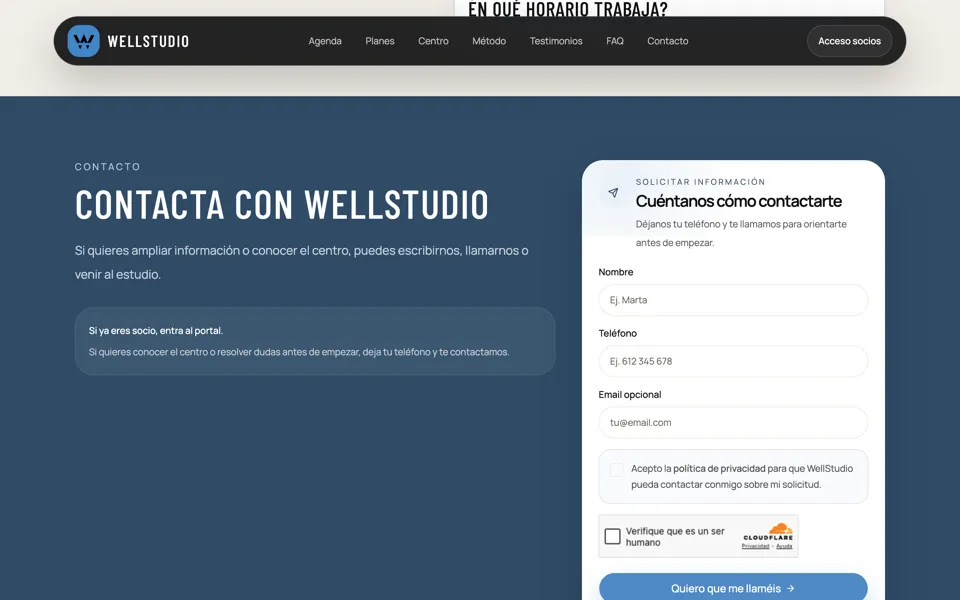The height and width of the screenshot is (600, 960).
Task: Open the Centro nav link
Action: click(x=433, y=41)
